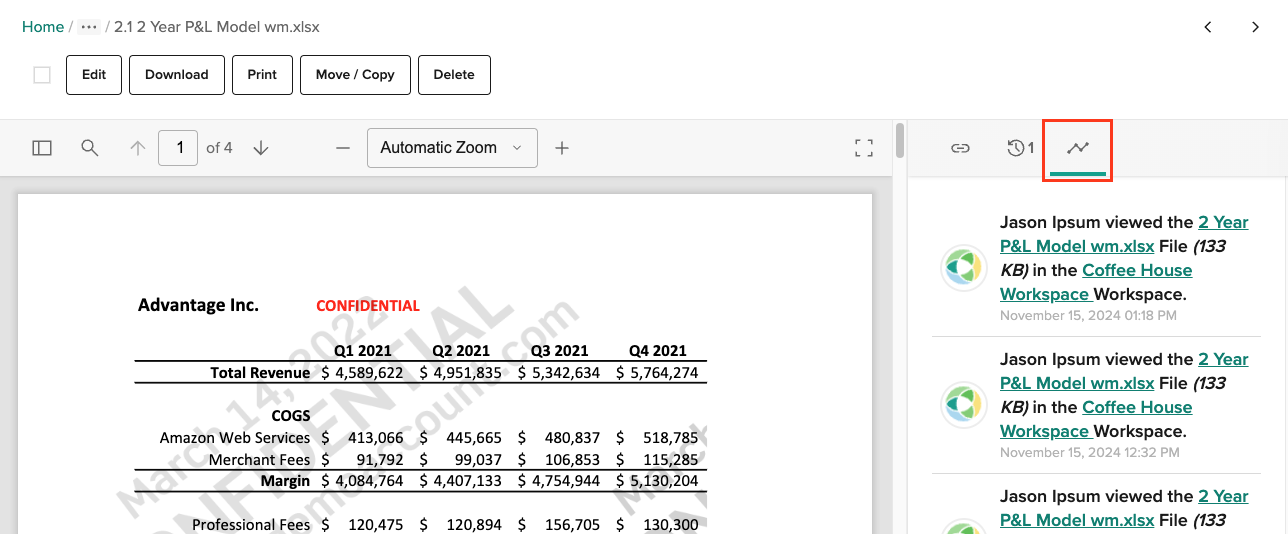Select the COGS section label

(291, 416)
